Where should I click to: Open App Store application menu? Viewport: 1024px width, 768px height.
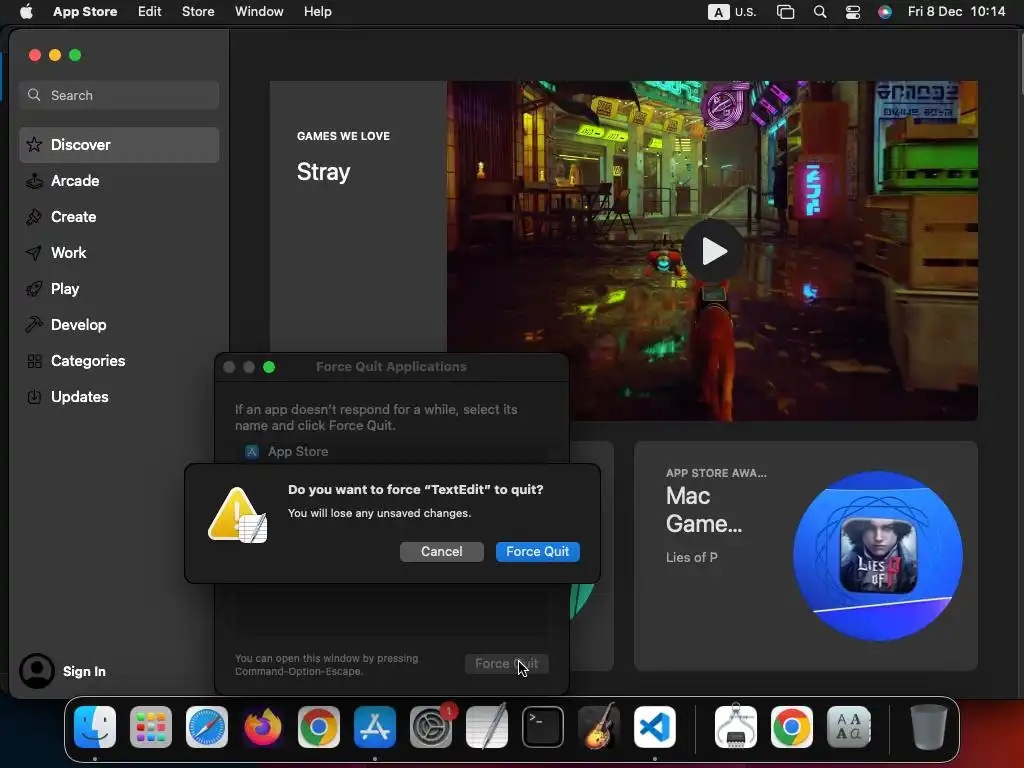(x=85, y=12)
